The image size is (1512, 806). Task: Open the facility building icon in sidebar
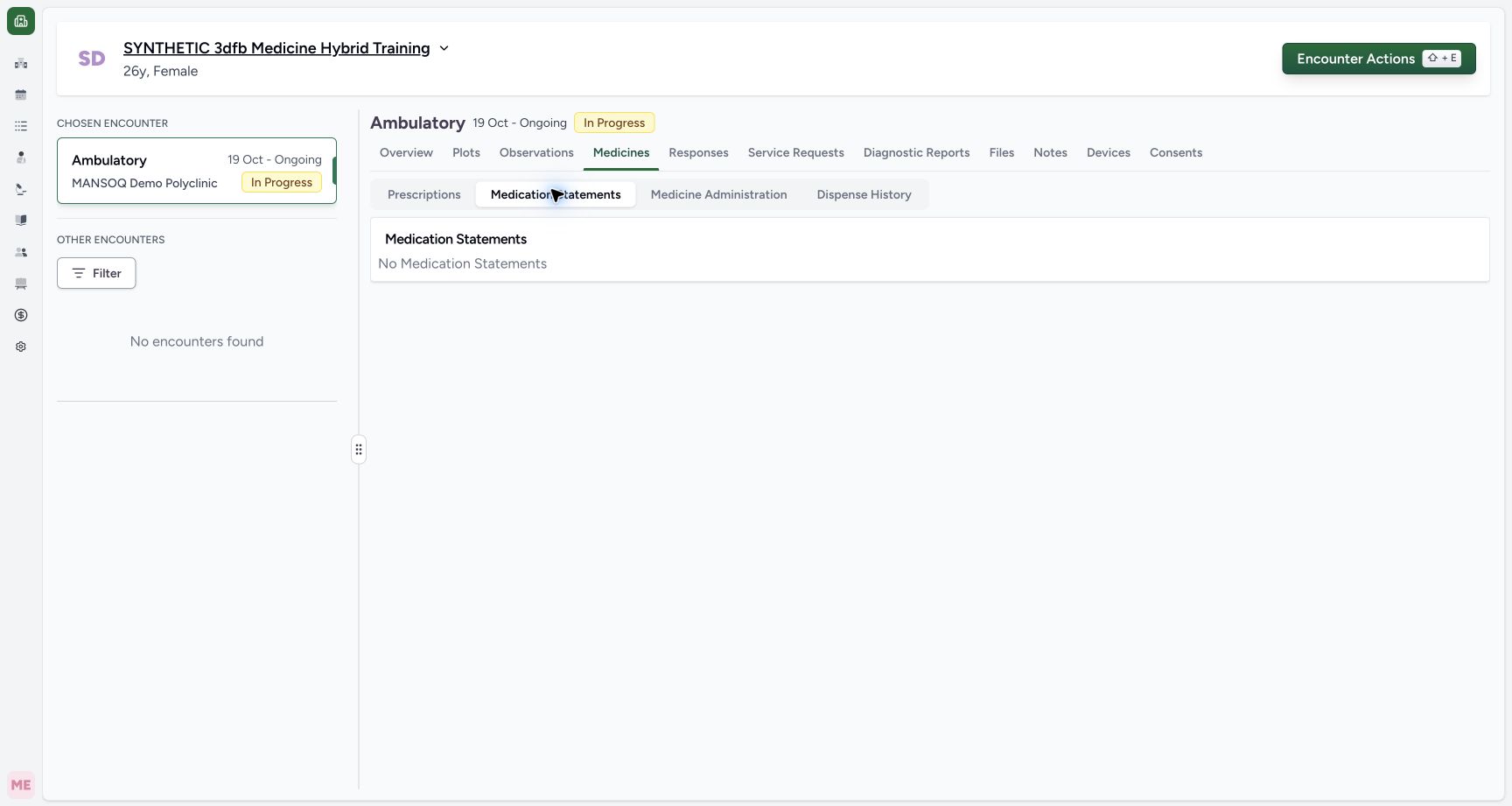[21, 63]
